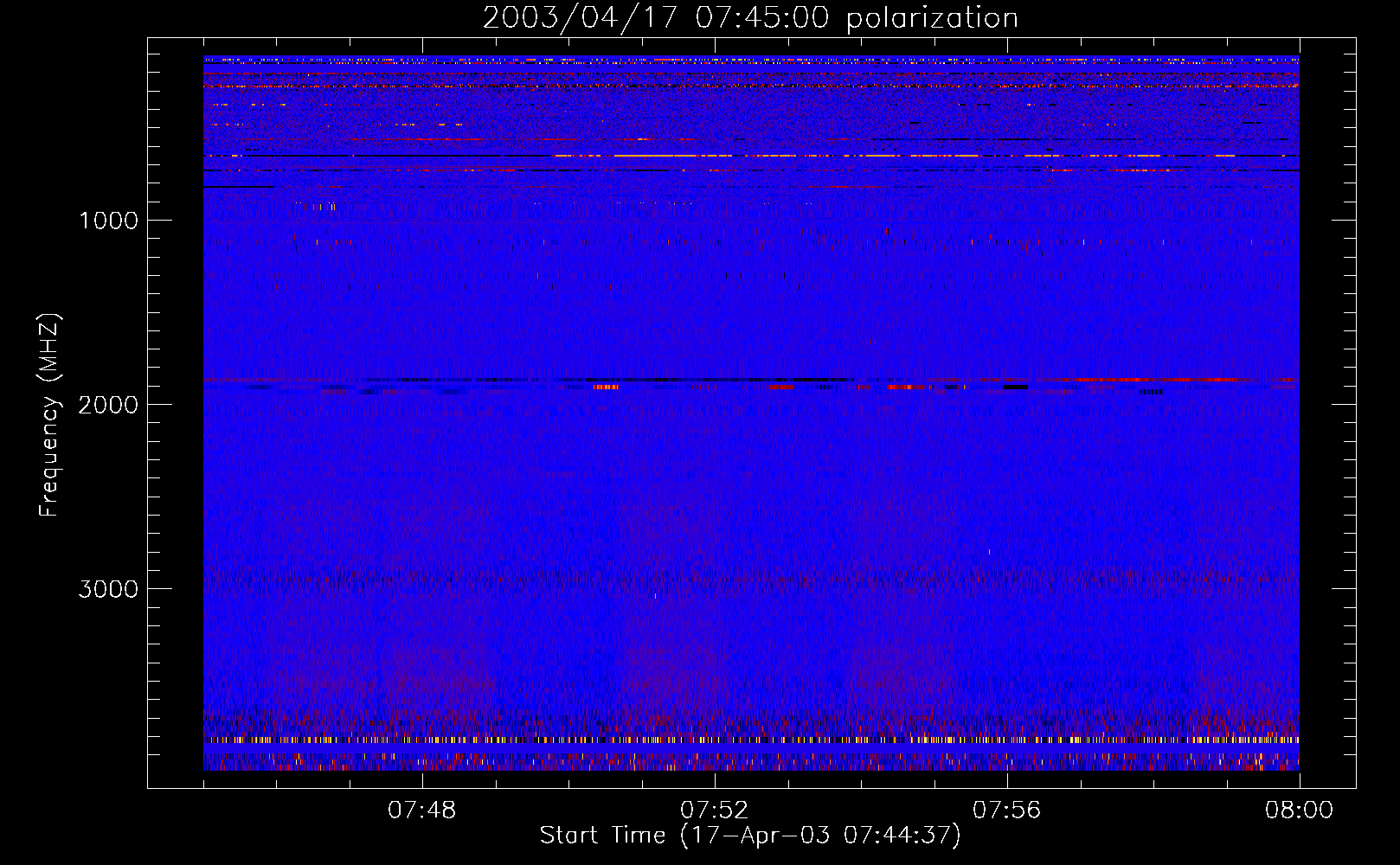Click the 07:48 time tick label
This screenshot has height=865, width=1400.
pos(422,811)
